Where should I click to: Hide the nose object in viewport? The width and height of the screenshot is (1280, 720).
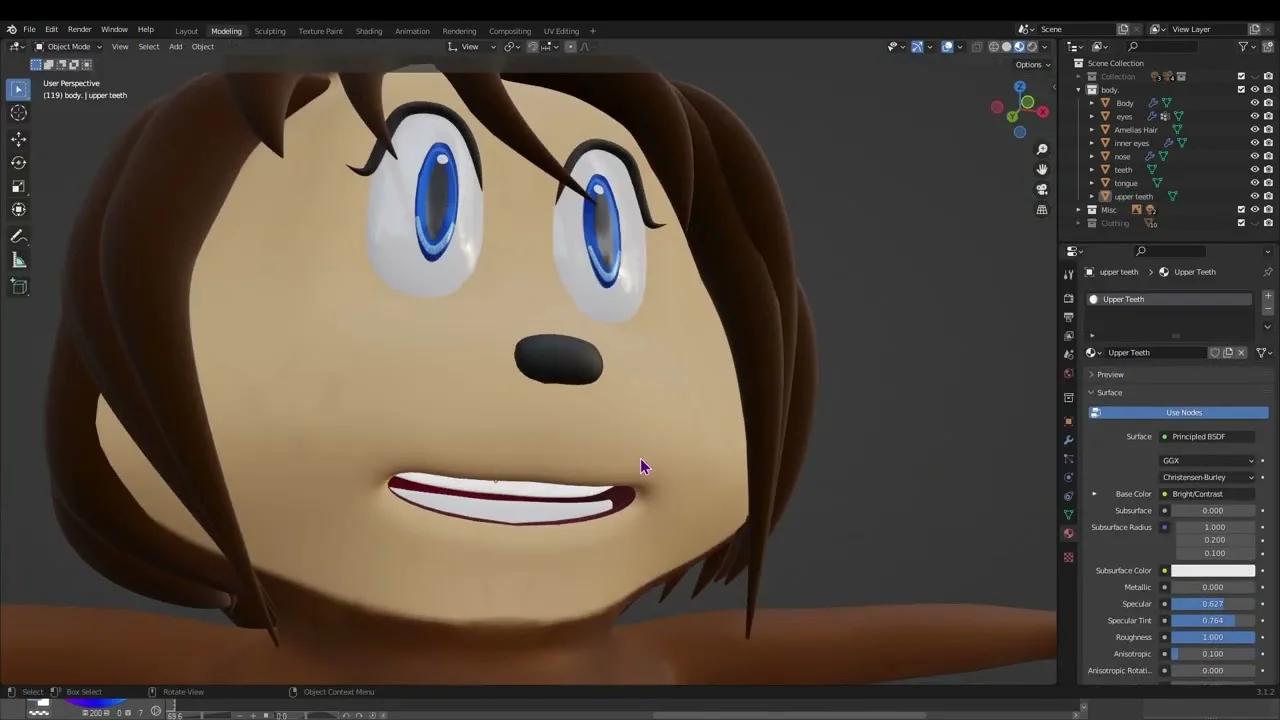(x=1255, y=156)
